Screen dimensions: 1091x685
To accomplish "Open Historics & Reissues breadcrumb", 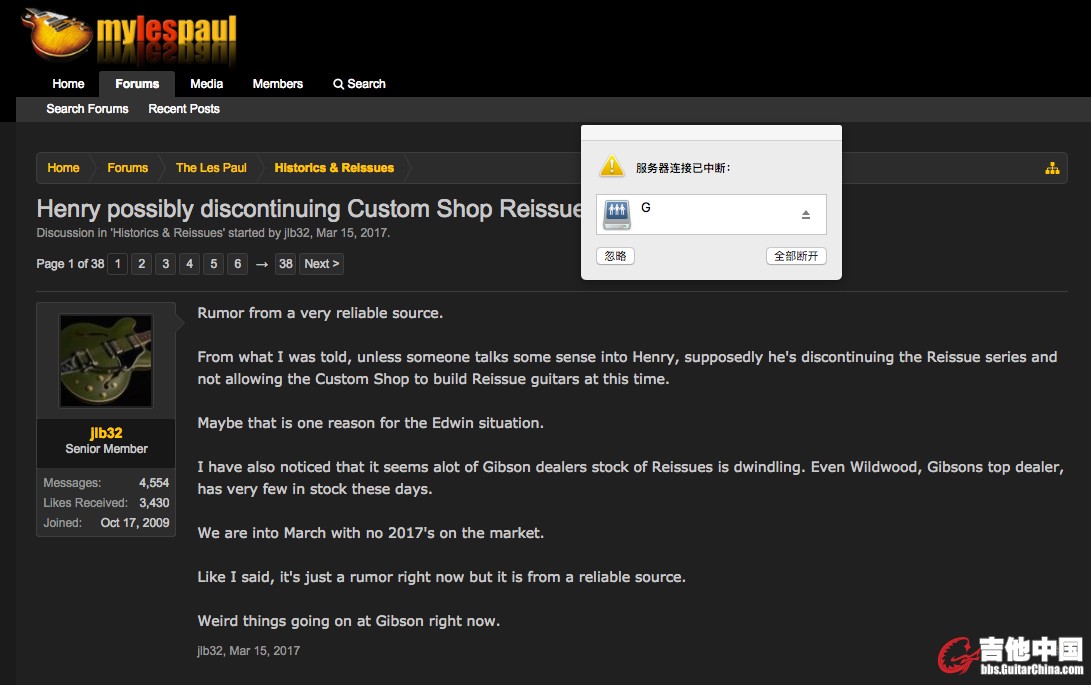I will click(x=334, y=168).
